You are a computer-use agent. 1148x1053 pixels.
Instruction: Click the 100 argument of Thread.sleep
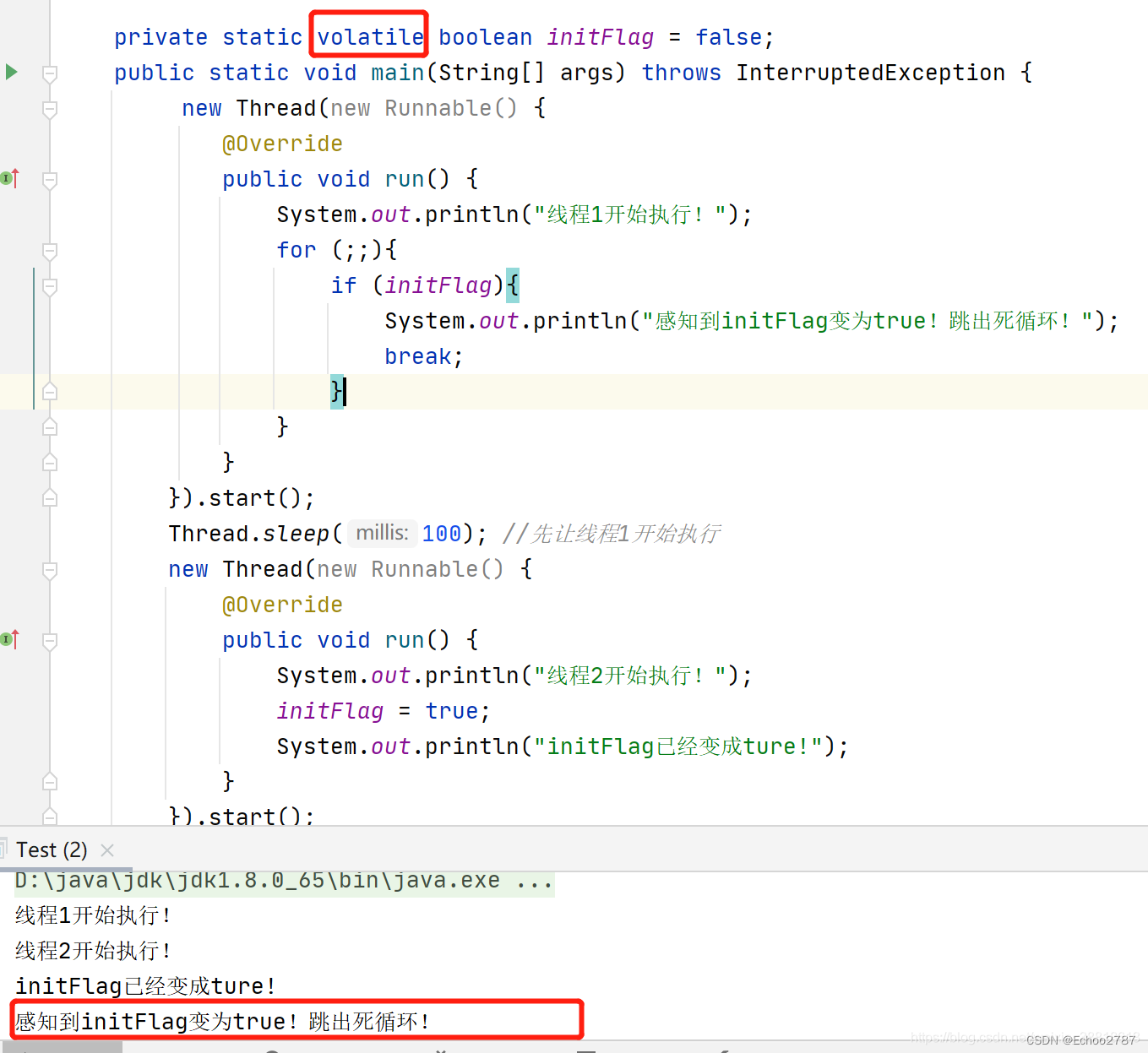pyautogui.click(x=442, y=534)
